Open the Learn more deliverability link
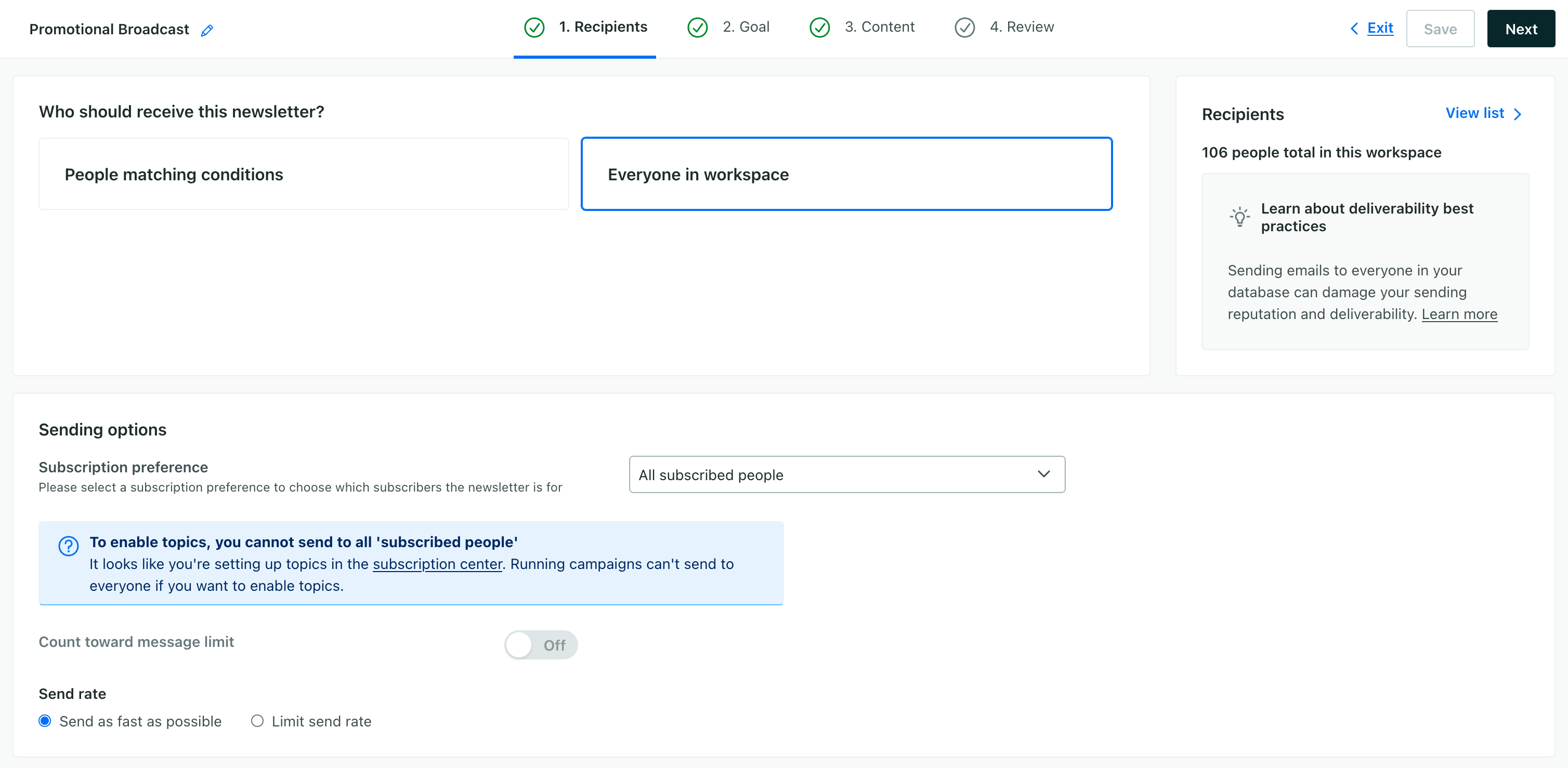Viewport: 1568px width, 768px height. coord(1459,314)
